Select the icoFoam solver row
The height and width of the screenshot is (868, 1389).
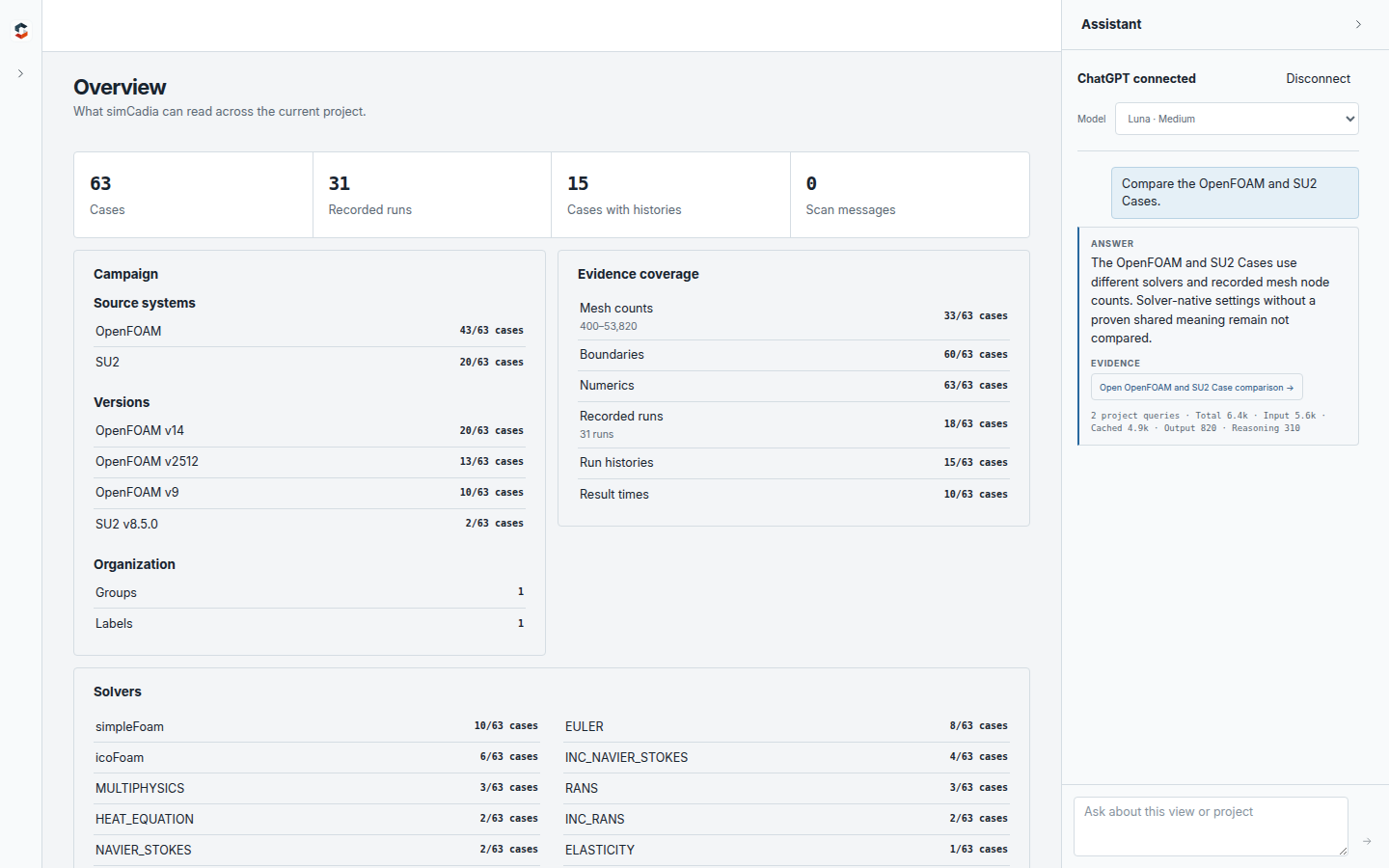(x=316, y=757)
